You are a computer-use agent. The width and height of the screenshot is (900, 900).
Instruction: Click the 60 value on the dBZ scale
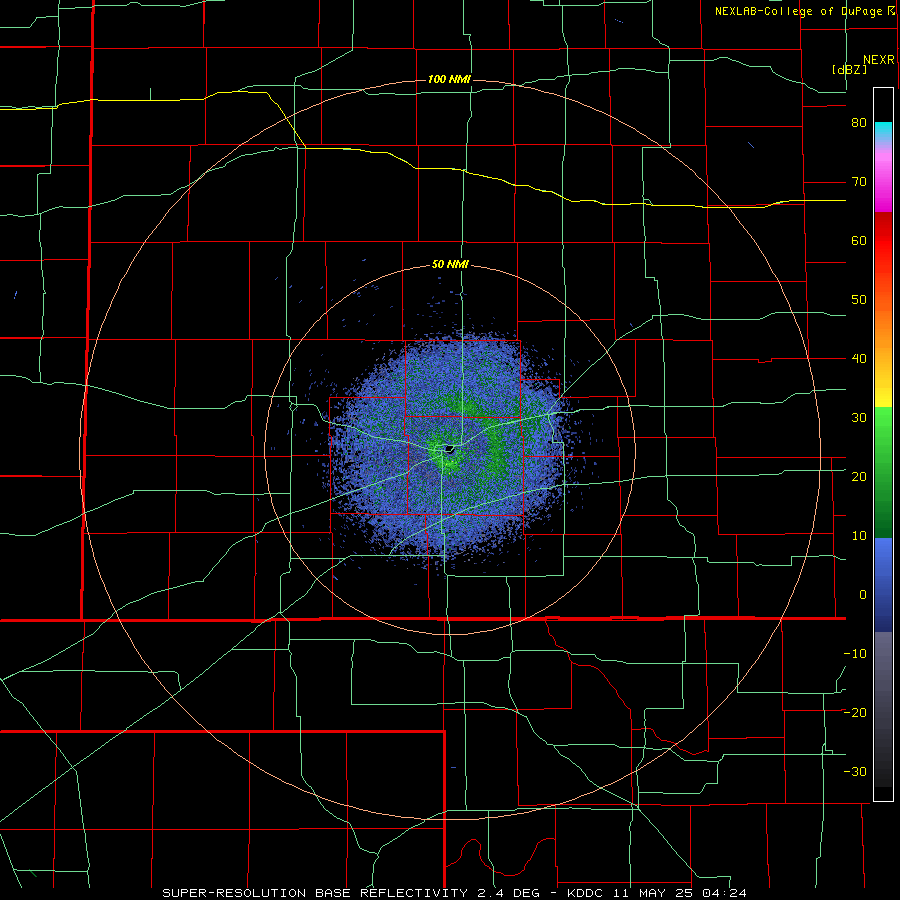(x=859, y=240)
